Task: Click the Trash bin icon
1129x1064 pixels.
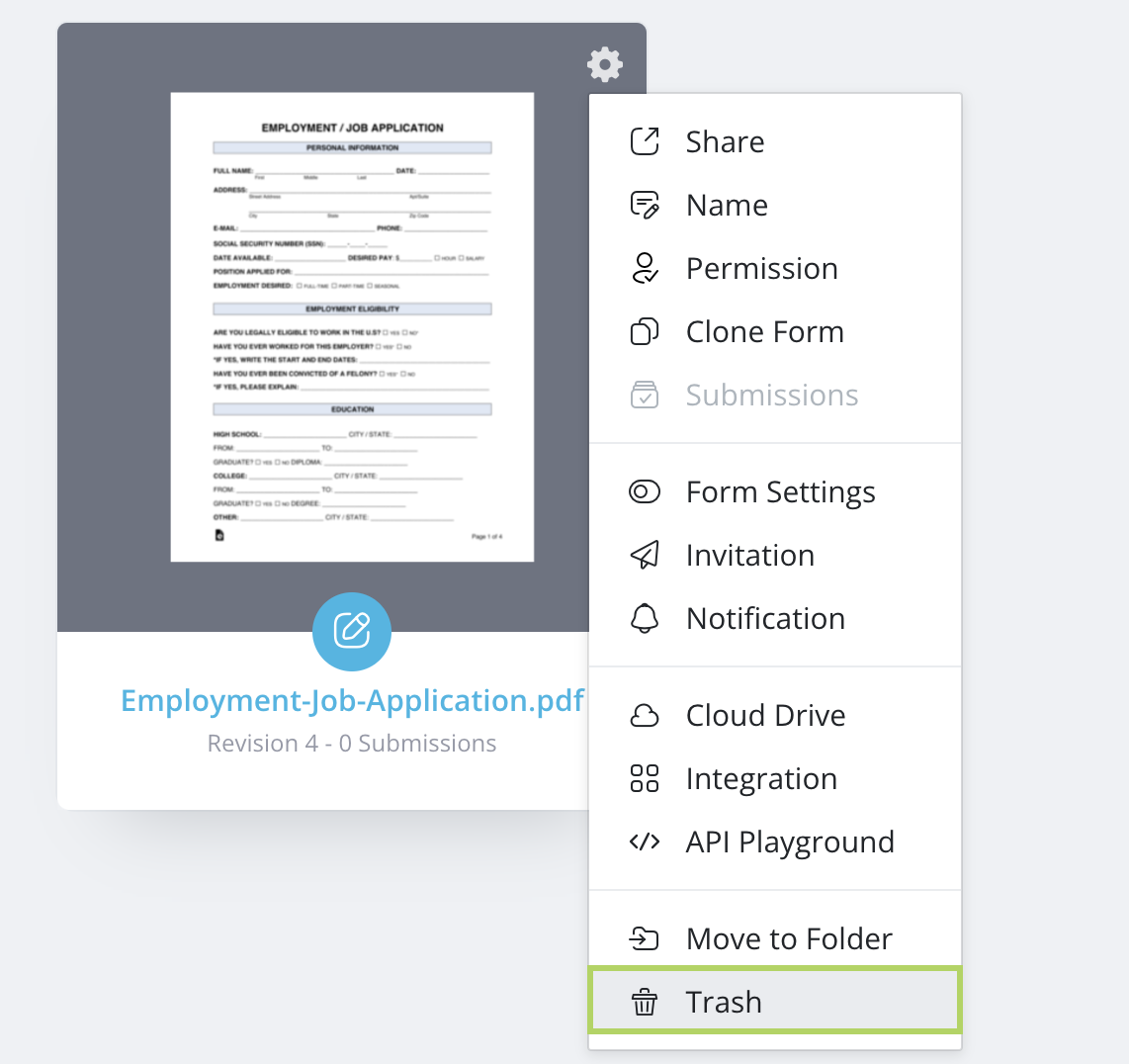Action: pos(645,1002)
